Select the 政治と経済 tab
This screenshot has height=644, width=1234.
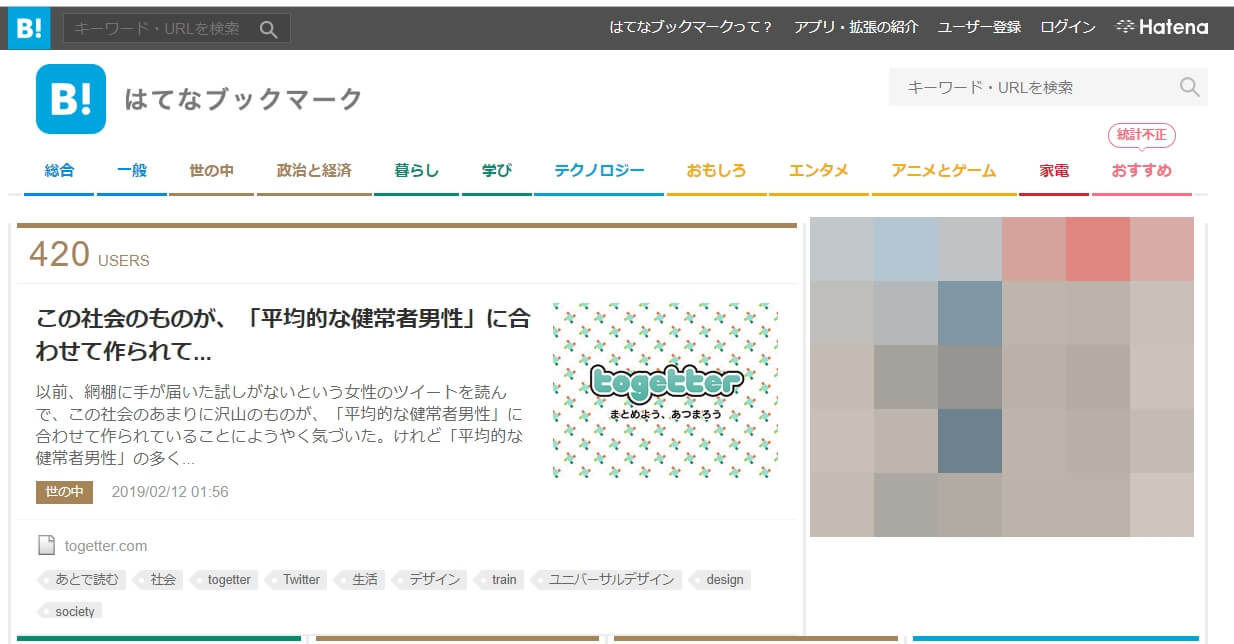pyautogui.click(x=314, y=171)
